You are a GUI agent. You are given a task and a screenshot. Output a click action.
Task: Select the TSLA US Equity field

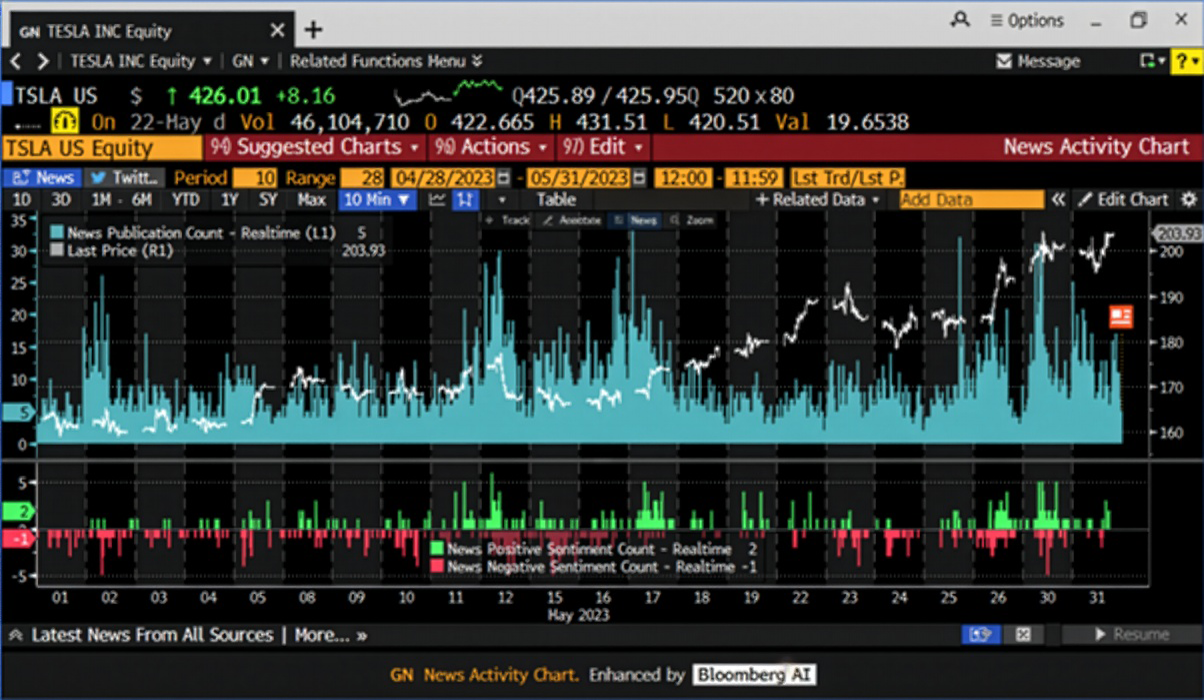pyautogui.click(x=103, y=148)
